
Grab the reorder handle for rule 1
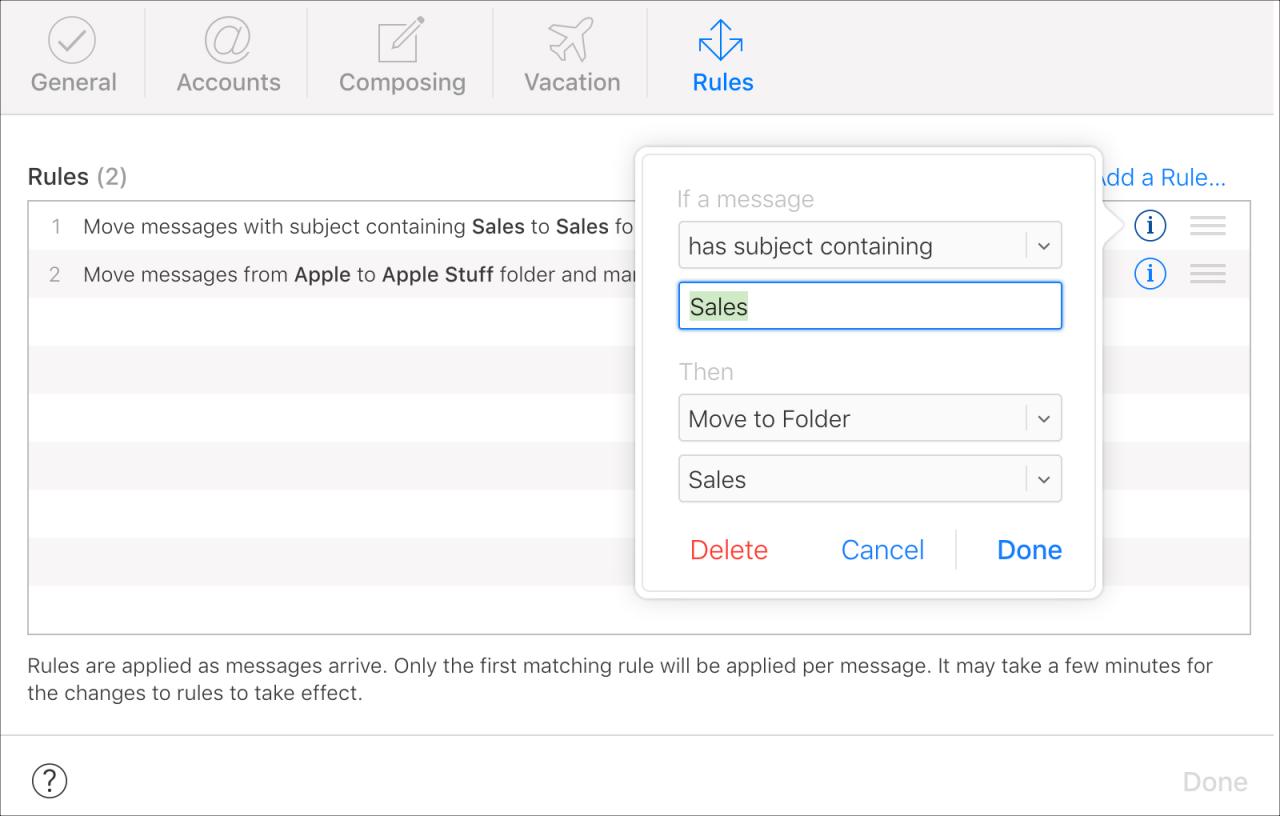pos(1208,226)
